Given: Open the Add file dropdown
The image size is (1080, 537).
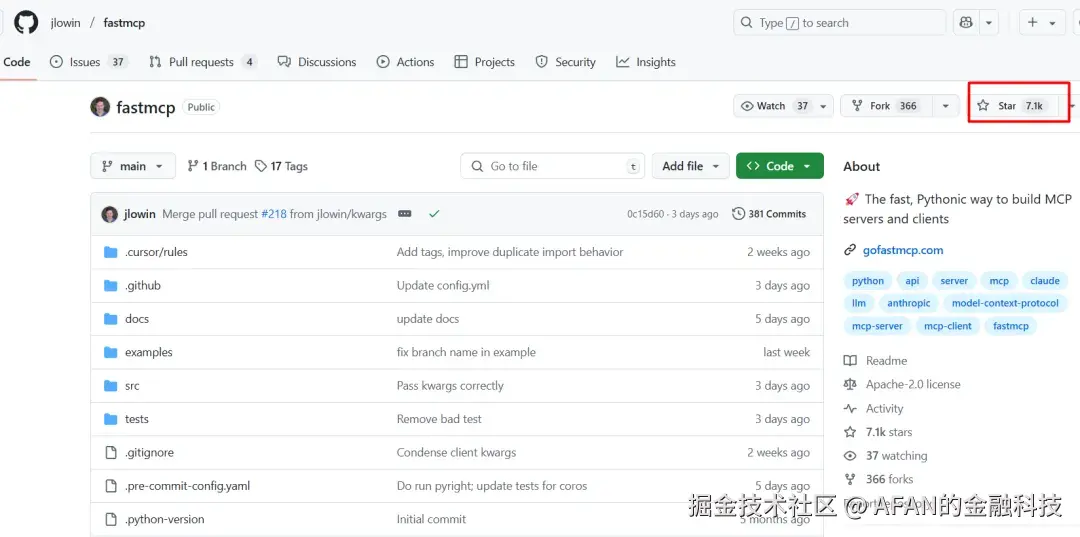Looking at the screenshot, I should pos(691,166).
